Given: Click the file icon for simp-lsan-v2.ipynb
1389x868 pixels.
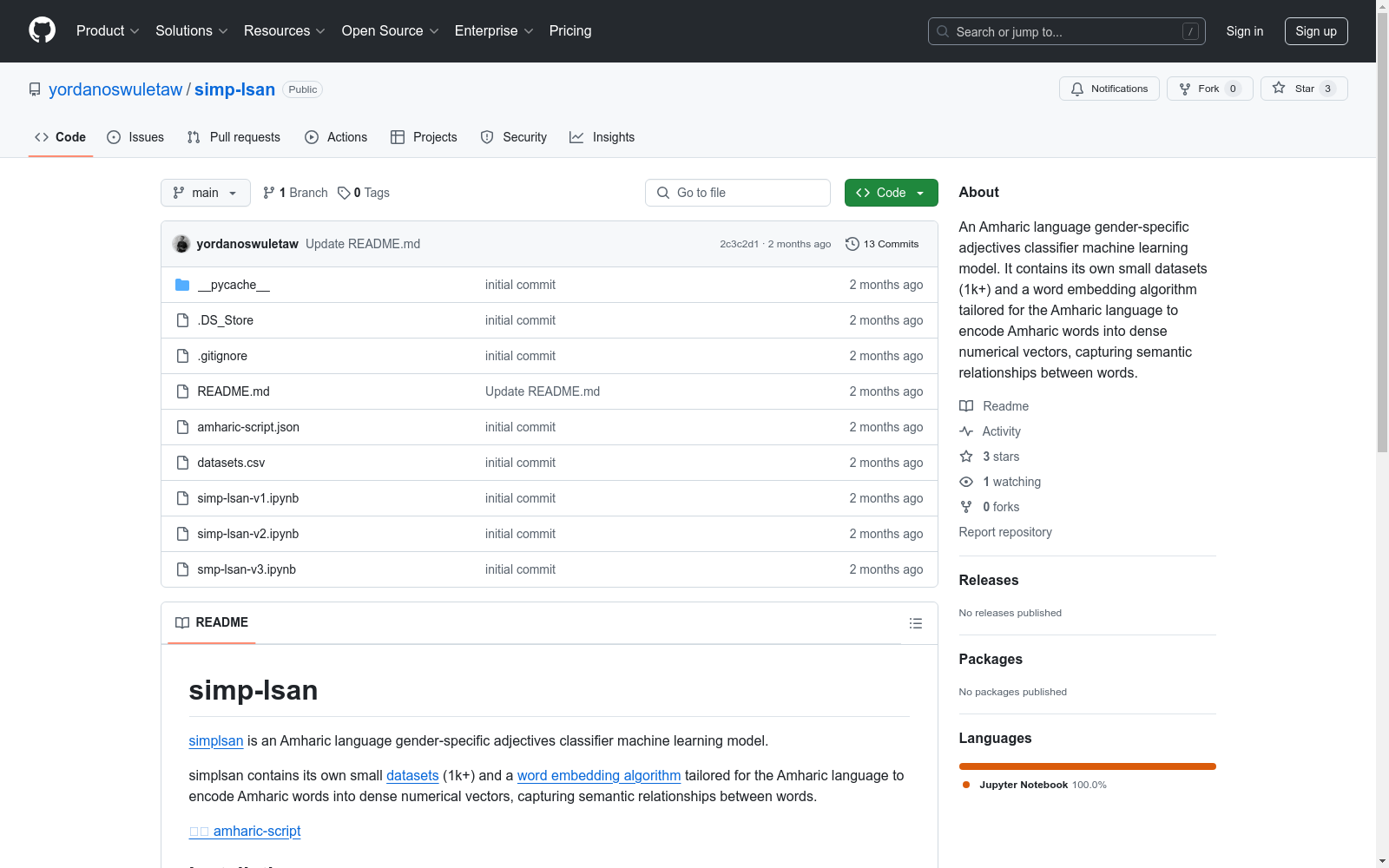Looking at the screenshot, I should click(x=182, y=534).
